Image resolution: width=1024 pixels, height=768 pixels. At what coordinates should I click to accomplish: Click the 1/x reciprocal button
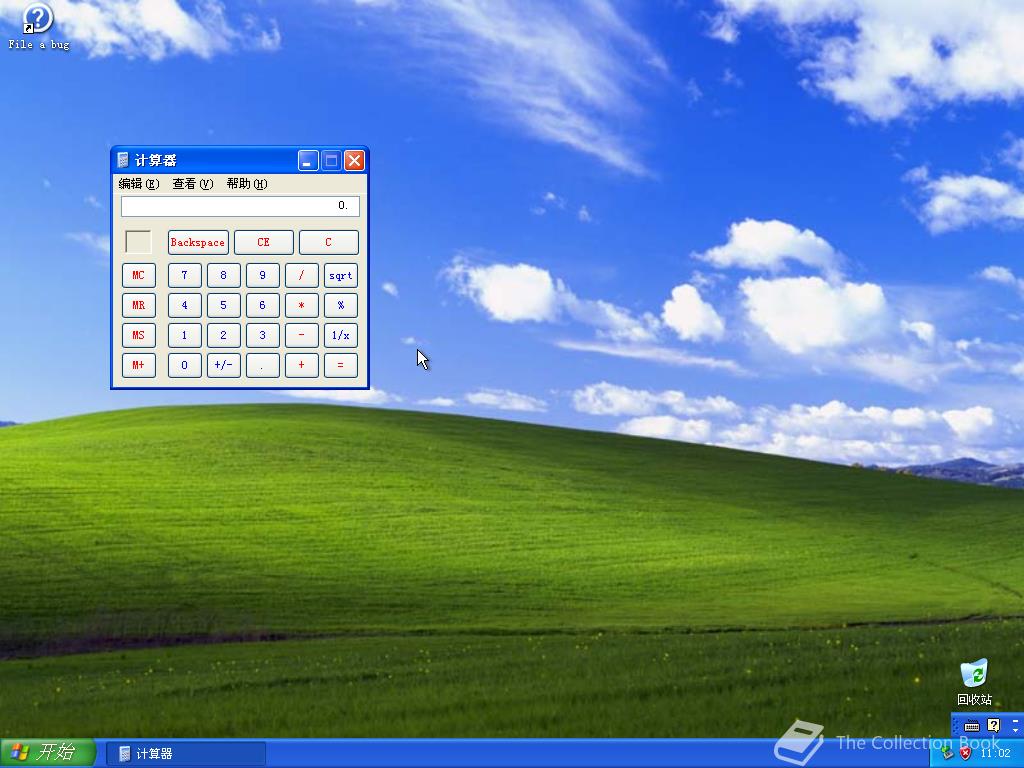pos(341,336)
